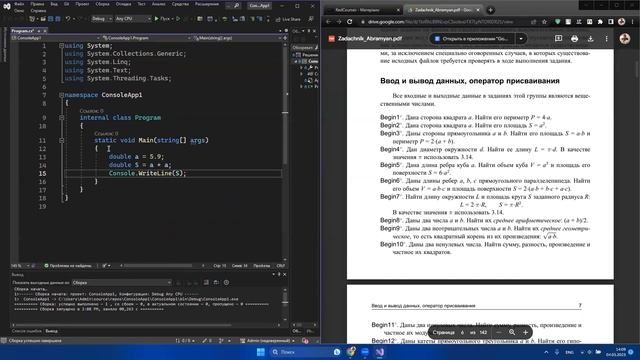Click PDF page number field
640x360 pixels.
click(x=462, y=332)
